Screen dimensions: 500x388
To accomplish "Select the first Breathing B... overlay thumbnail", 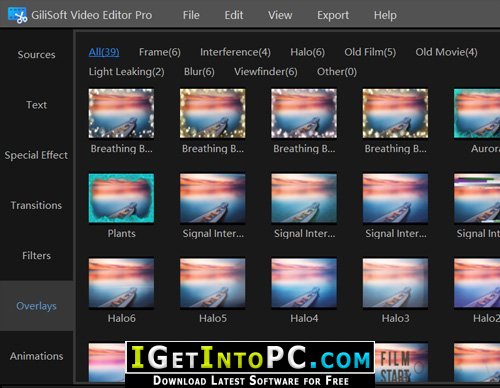I will click(121, 113).
